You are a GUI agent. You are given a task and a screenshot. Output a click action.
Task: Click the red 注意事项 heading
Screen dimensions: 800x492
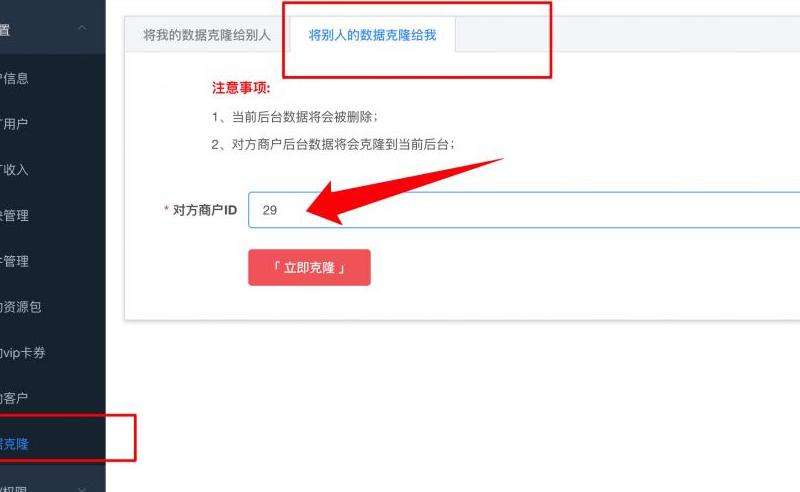241,88
